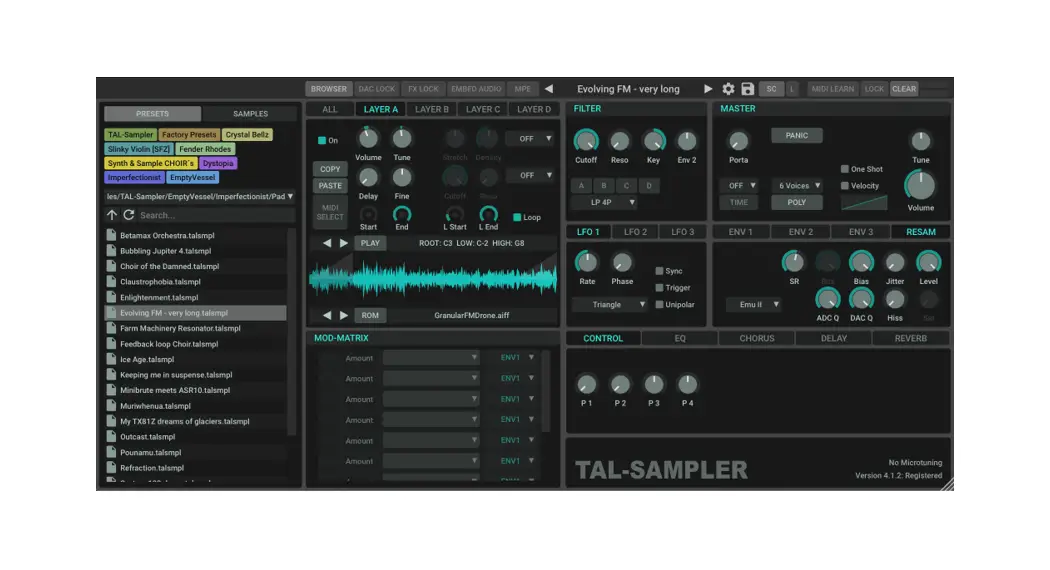Open the preset folder path dropdown

[200, 197]
